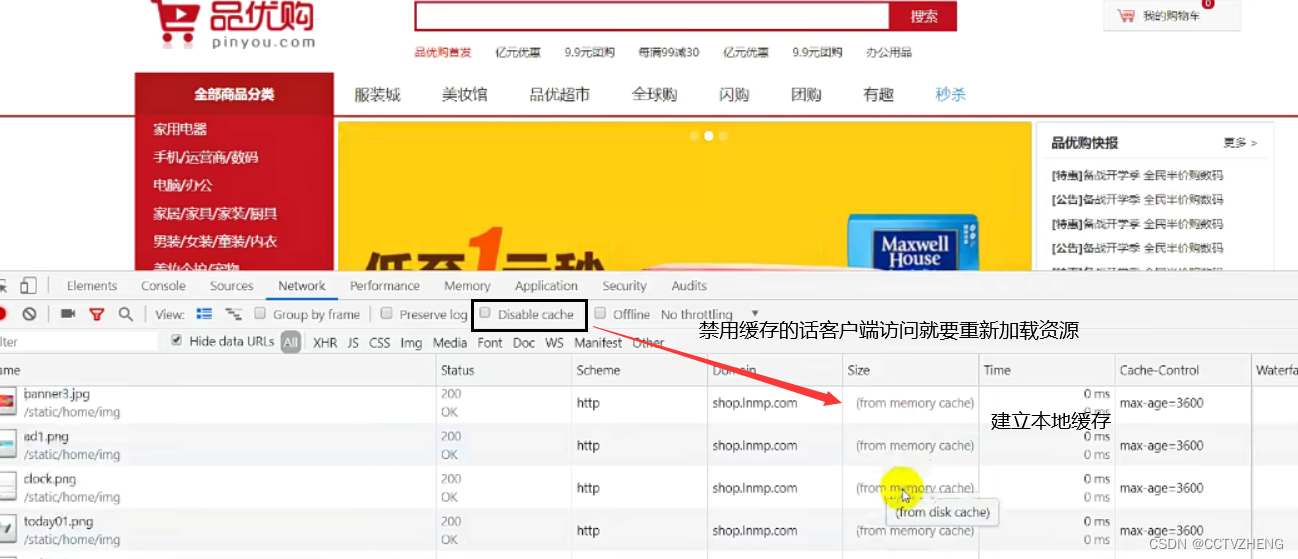Click the today01.png file thumbnail icon
Image resolution: width=1298 pixels, height=559 pixels.
9,530
